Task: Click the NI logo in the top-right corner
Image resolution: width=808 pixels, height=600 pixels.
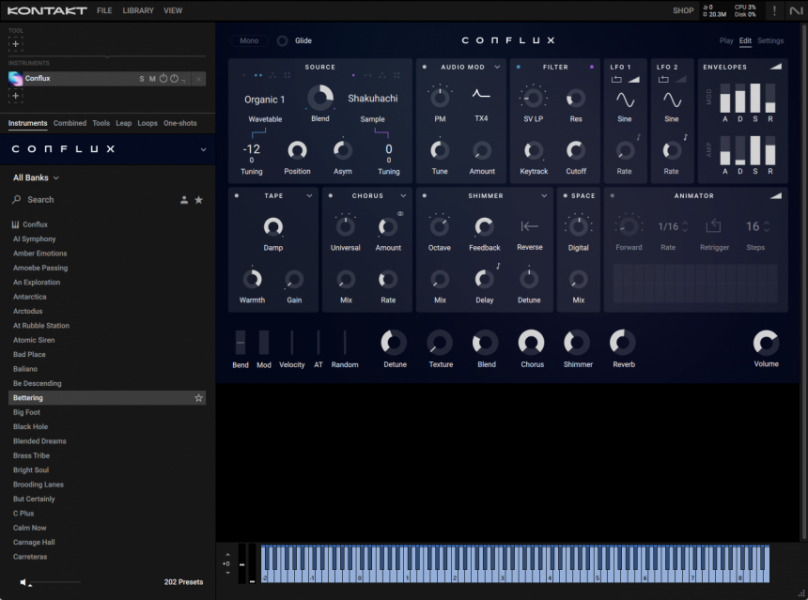Action: (x=797, y=11)
